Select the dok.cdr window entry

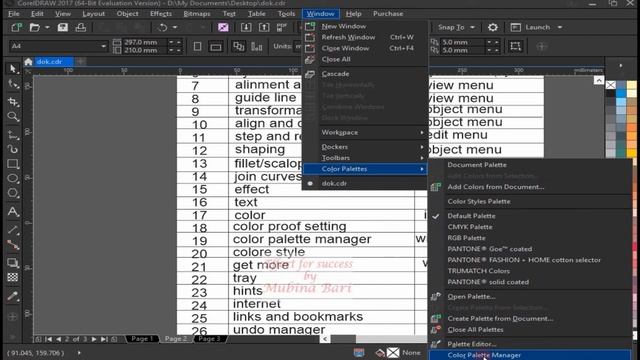(364, 183)
